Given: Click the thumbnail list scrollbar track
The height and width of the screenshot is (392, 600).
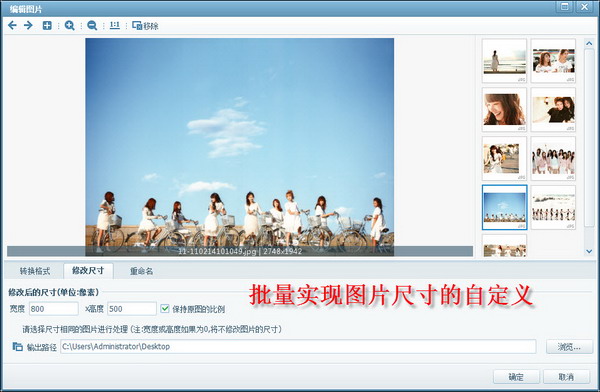Looking at the screenshot, I should click(589, 147).
